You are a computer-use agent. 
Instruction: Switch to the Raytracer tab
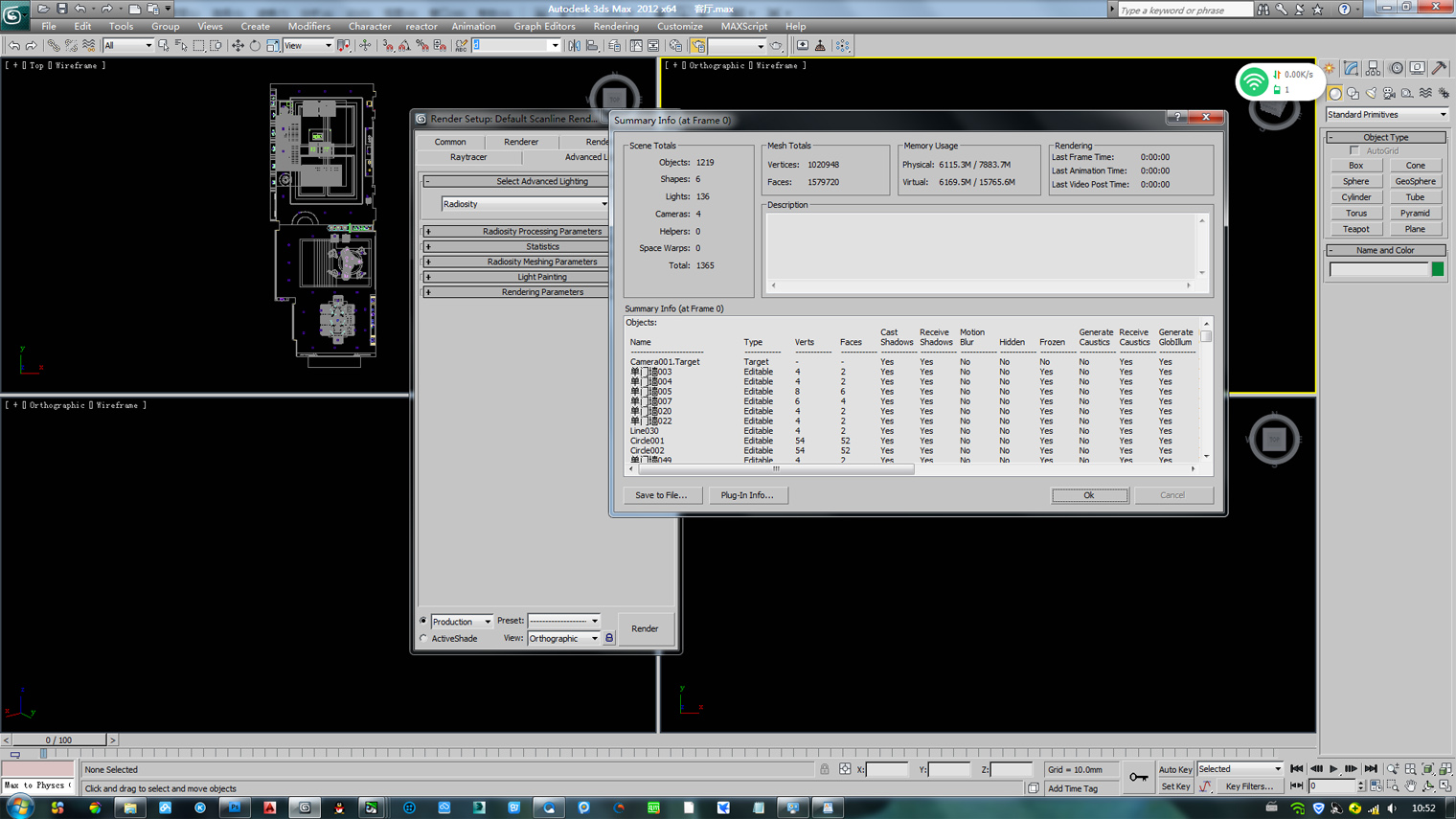tap(468, 157)
